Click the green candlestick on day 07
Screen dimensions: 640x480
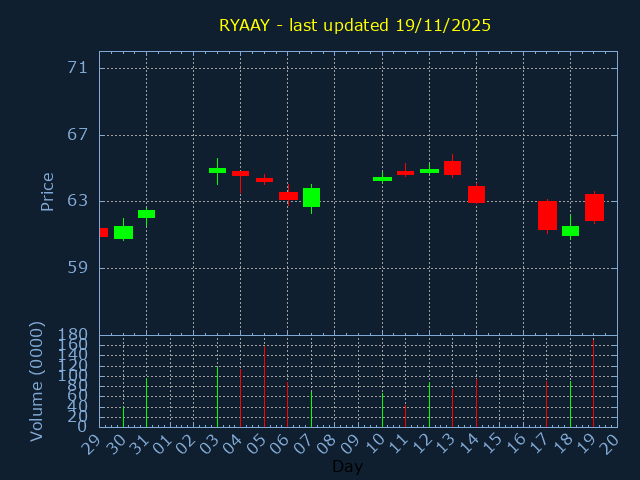tap(311, 197)
